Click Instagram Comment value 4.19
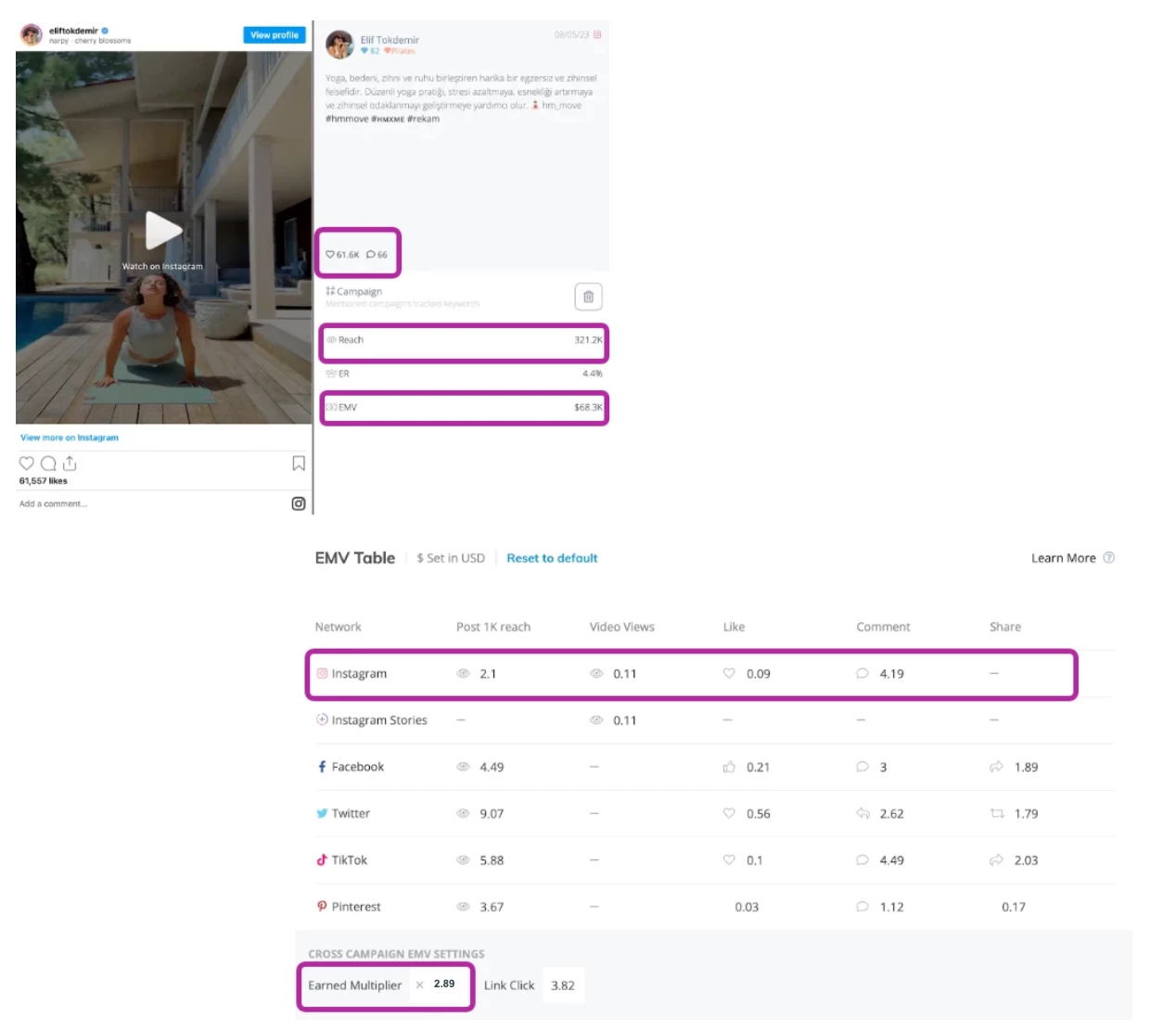Viewport: 1176px width, 1029px height. [x=892, y=674]
